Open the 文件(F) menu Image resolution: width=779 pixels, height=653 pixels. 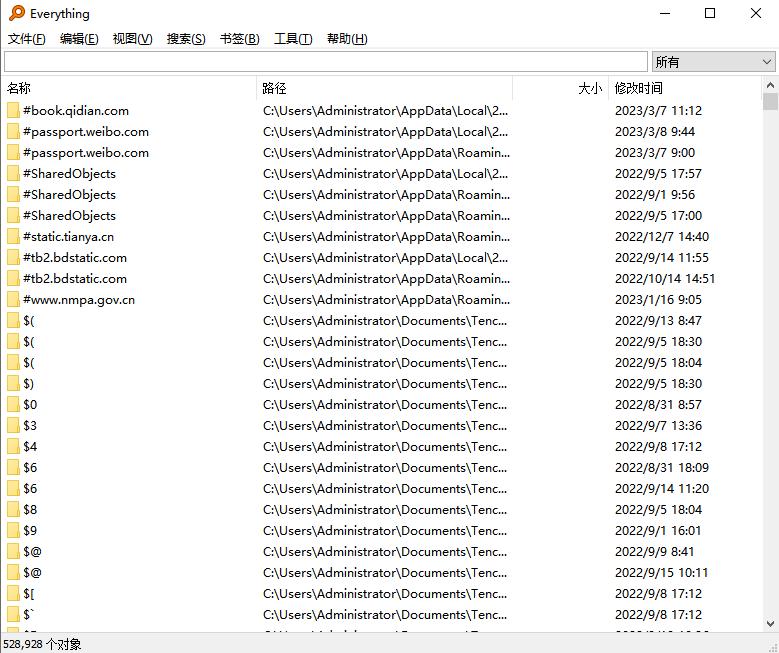26,39
